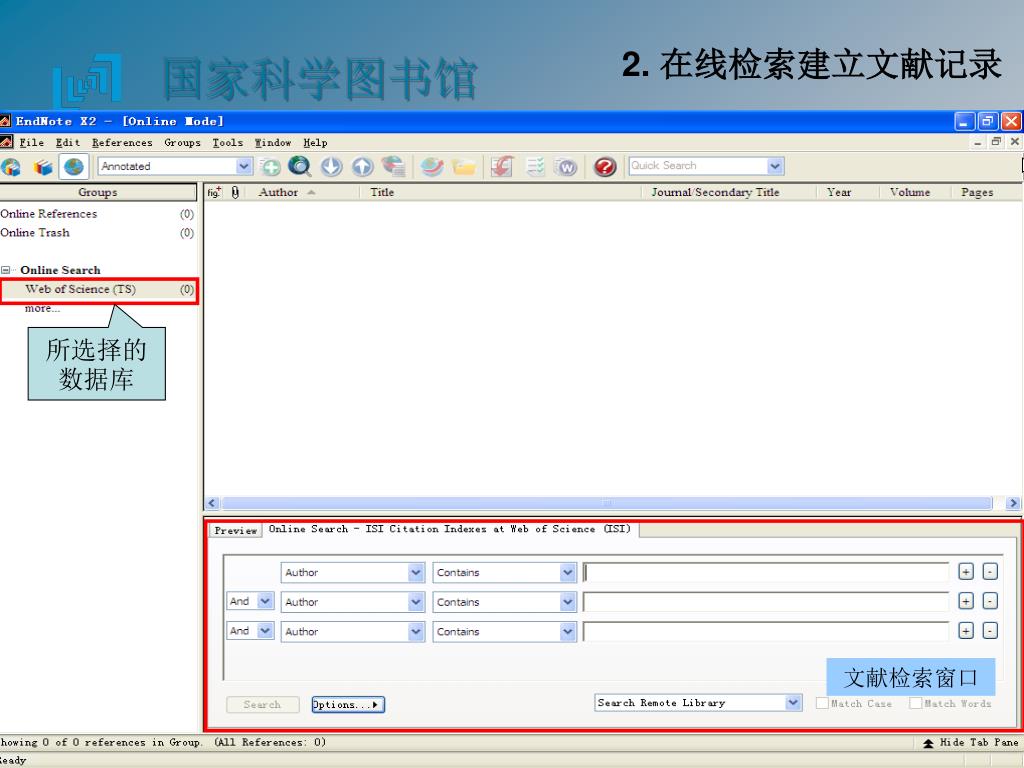Click the Open Link globe icon
This screenshot has width=1024, height=768.
click(432, 167)
